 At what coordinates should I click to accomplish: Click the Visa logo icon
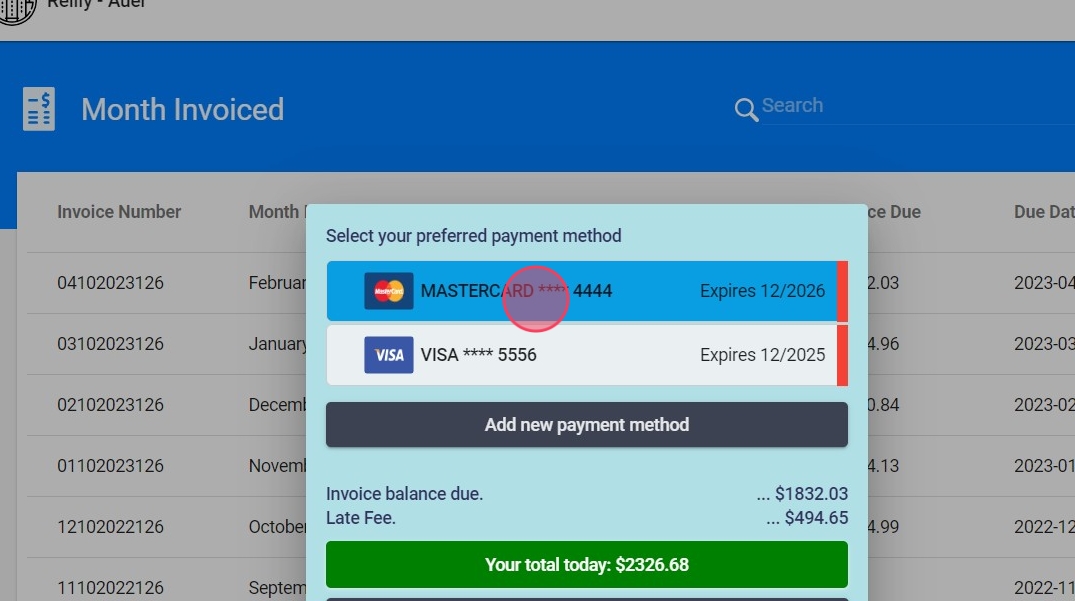tap(389, 355)
